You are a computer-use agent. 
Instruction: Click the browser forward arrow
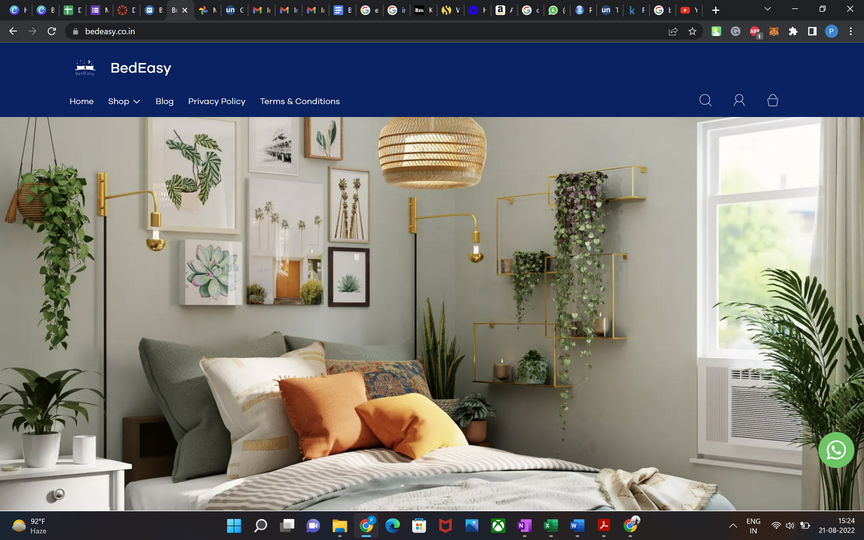(x=33, y=31)
